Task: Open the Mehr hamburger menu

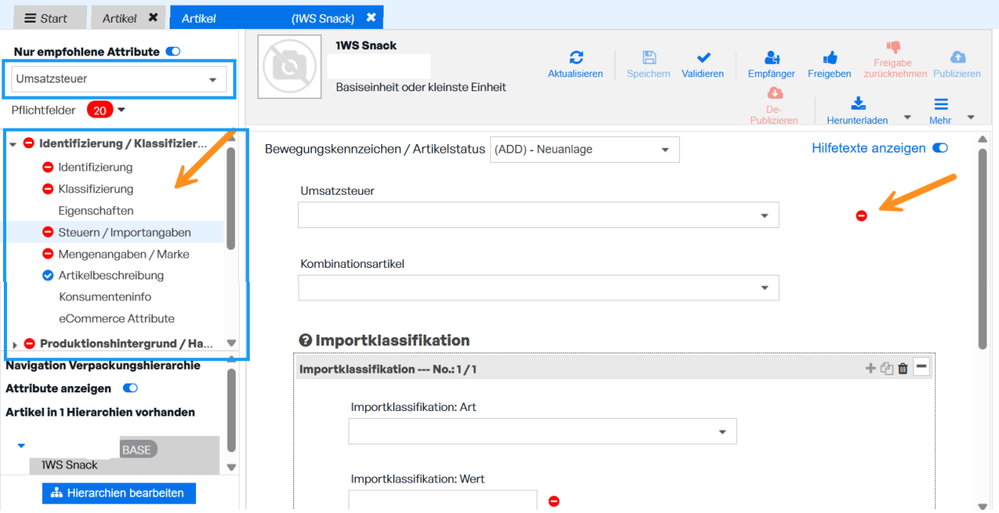Action: [941, 104]
